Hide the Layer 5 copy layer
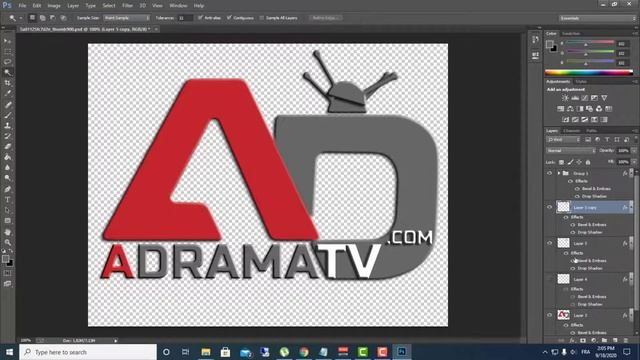640x360 pixels. tap(549, 207)
